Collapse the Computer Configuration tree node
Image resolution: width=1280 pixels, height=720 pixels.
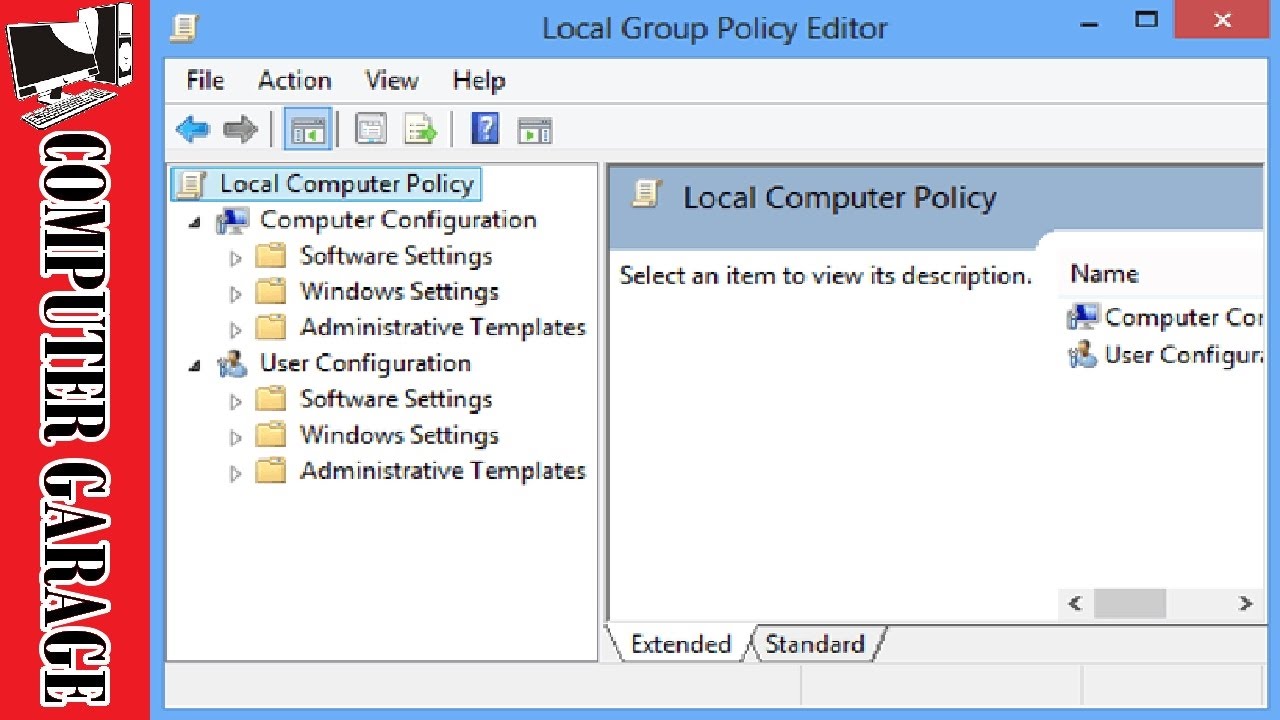[x=195, y=222]
